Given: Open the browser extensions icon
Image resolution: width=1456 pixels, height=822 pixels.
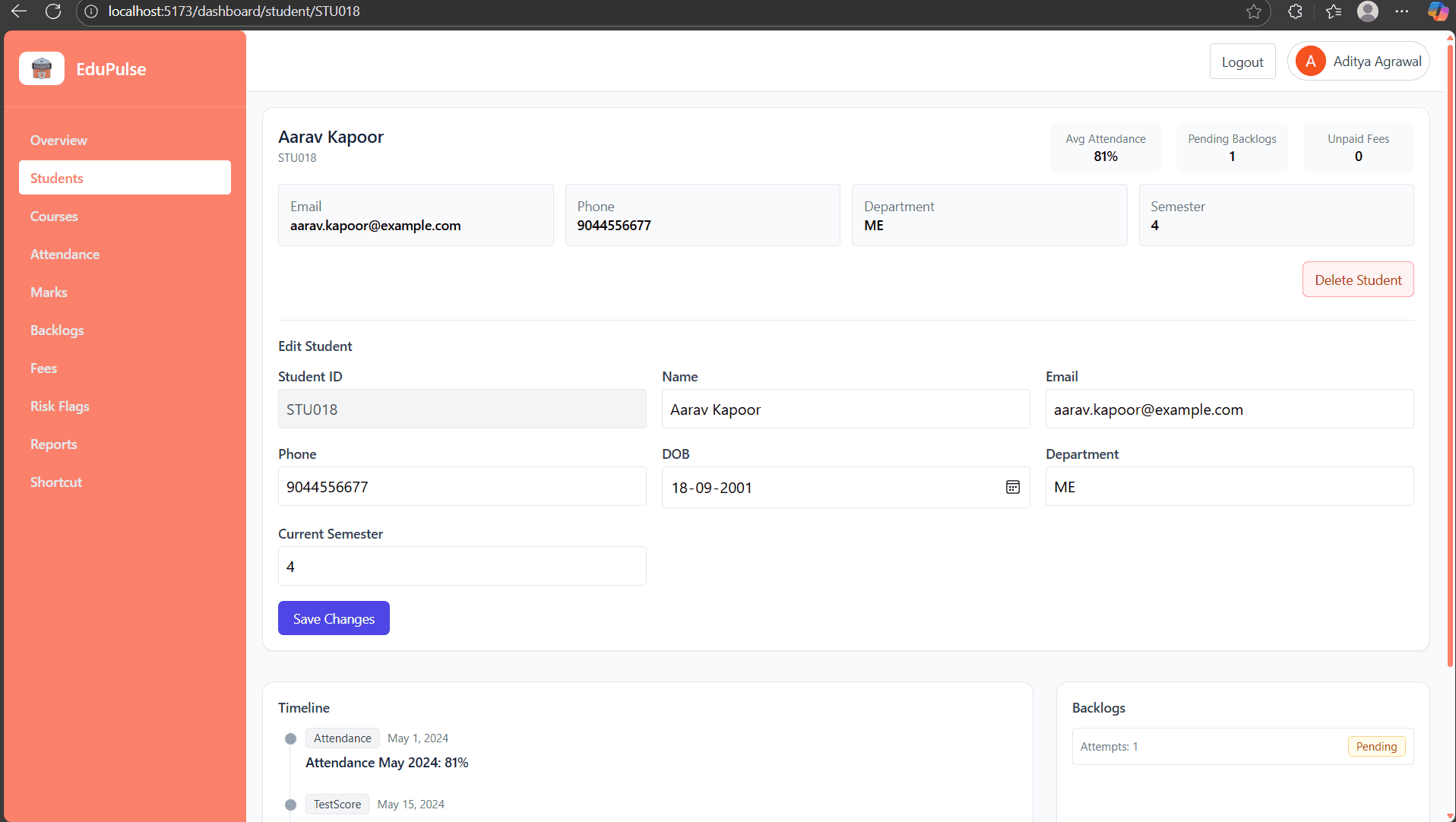Looking at the screenshot, I should click(x=1296, y=11).
